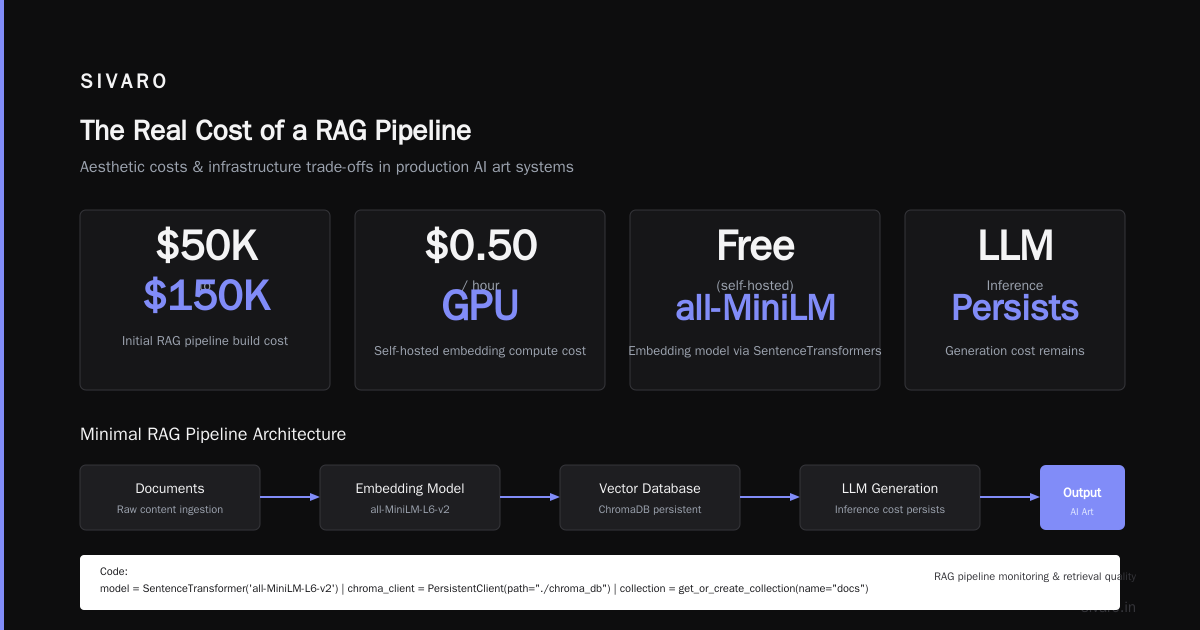
Task: Open the Vector Database node
Action: [650, 497]
